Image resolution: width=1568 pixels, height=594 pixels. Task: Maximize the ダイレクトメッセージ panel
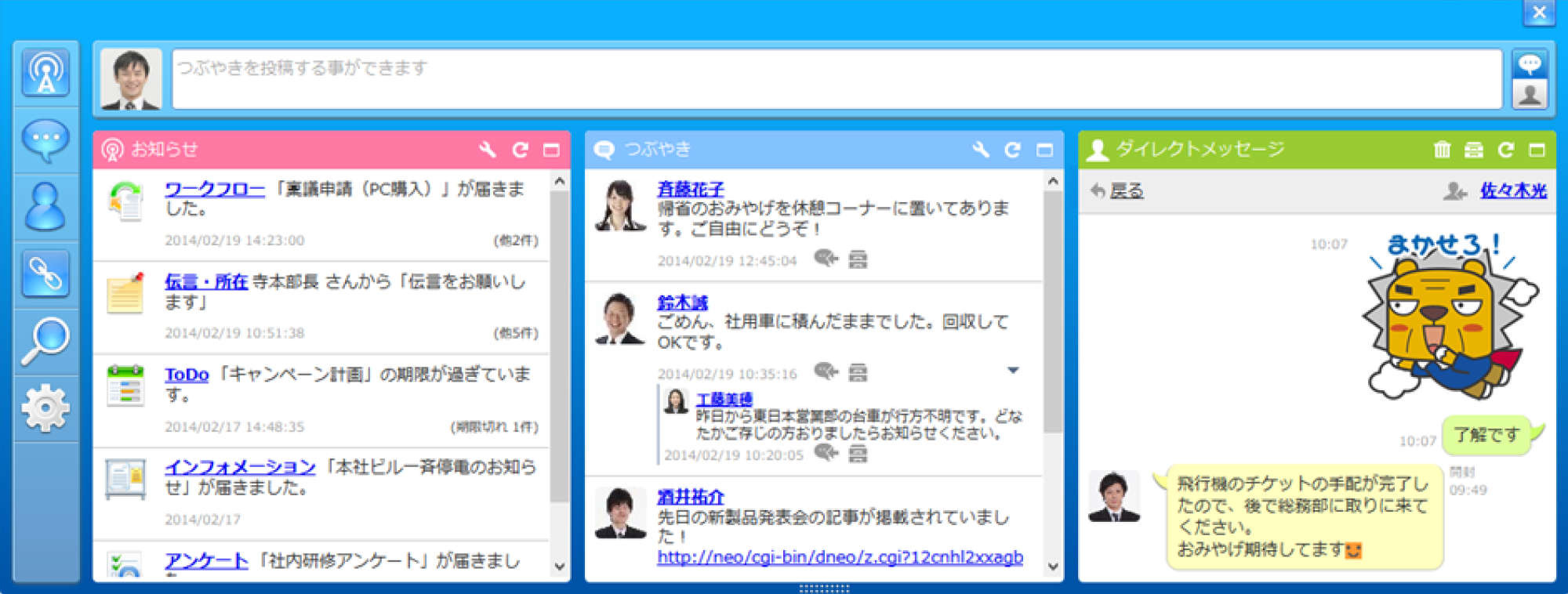(1537, 150)
